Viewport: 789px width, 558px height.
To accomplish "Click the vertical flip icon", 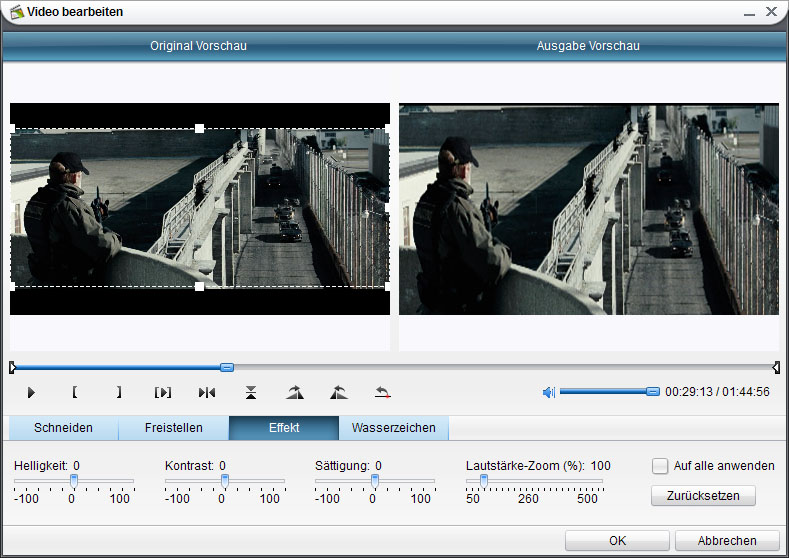I will coord(251,392).
